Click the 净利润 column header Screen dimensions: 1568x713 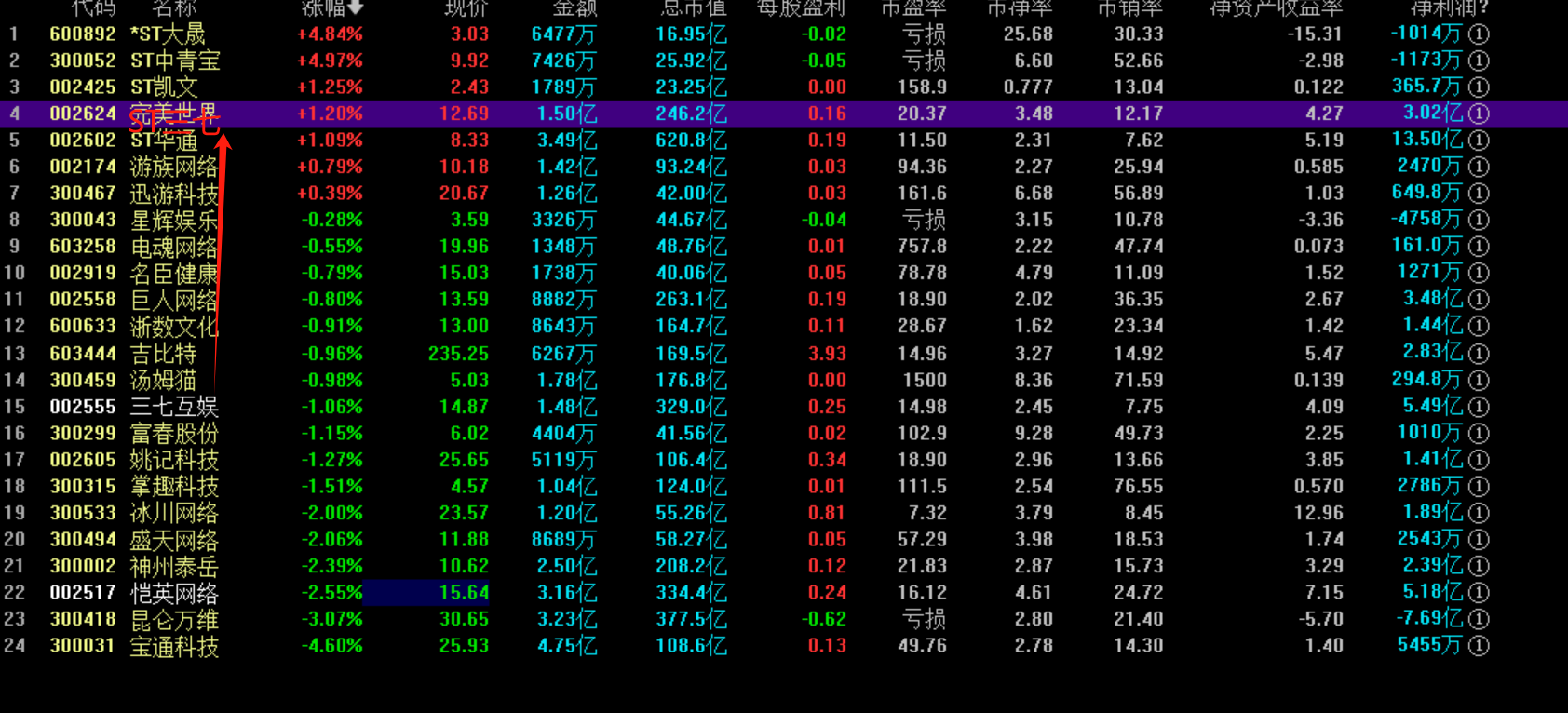[1450, 8]
